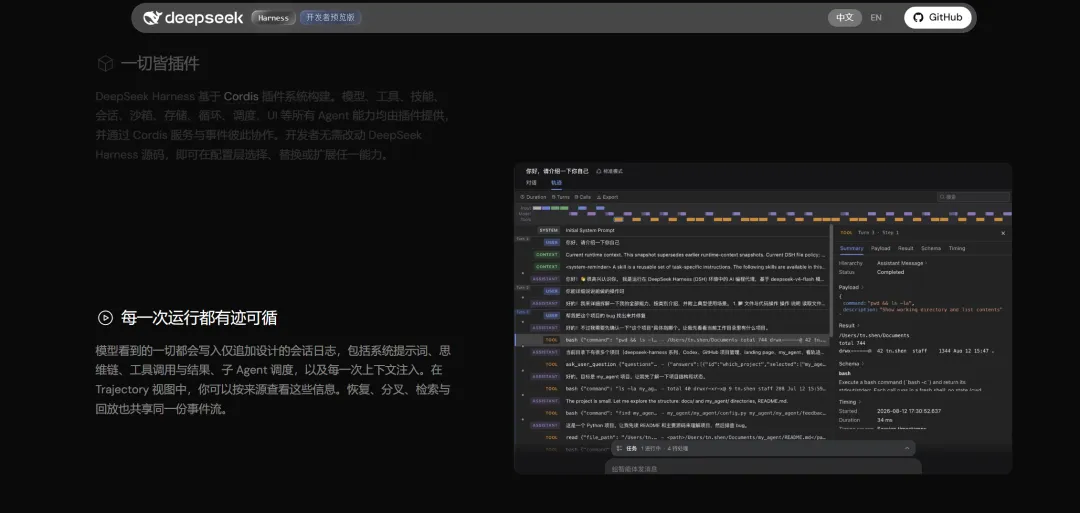Click the 每一次运行都有迹可循 heading
The image size is (1080, 513).
click(x=199, y=317)
